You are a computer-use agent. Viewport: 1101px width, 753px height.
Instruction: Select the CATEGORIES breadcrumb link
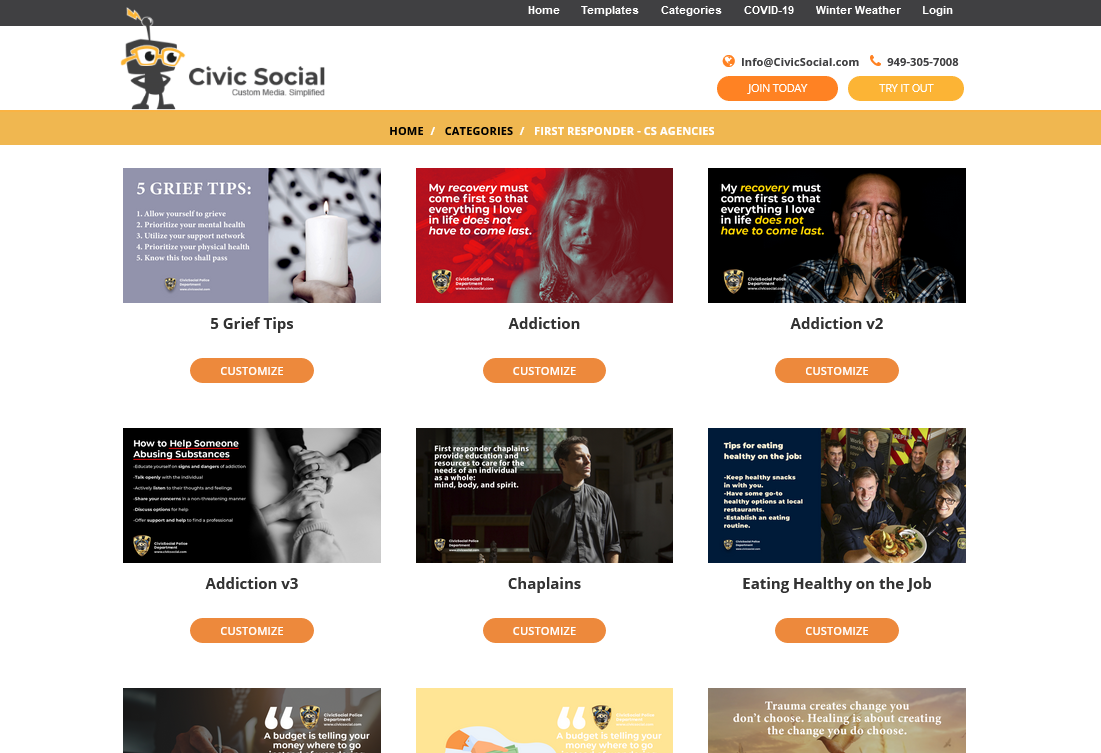[479, 131]
